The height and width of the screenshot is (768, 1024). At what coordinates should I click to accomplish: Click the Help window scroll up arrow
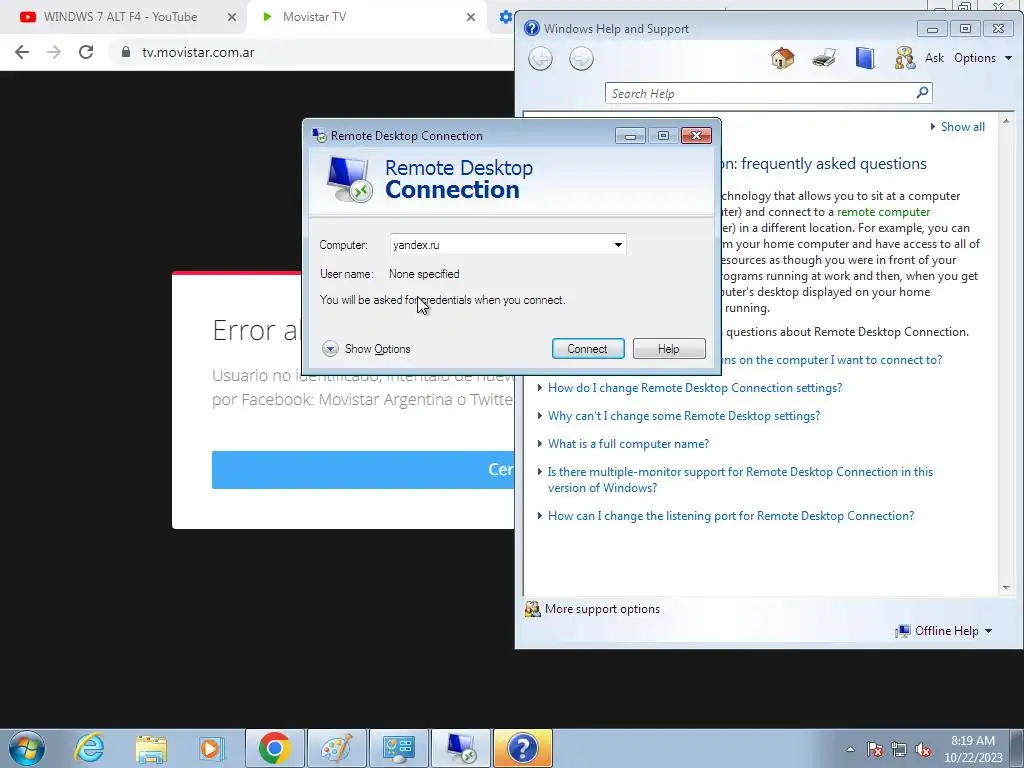(1006, 121)
